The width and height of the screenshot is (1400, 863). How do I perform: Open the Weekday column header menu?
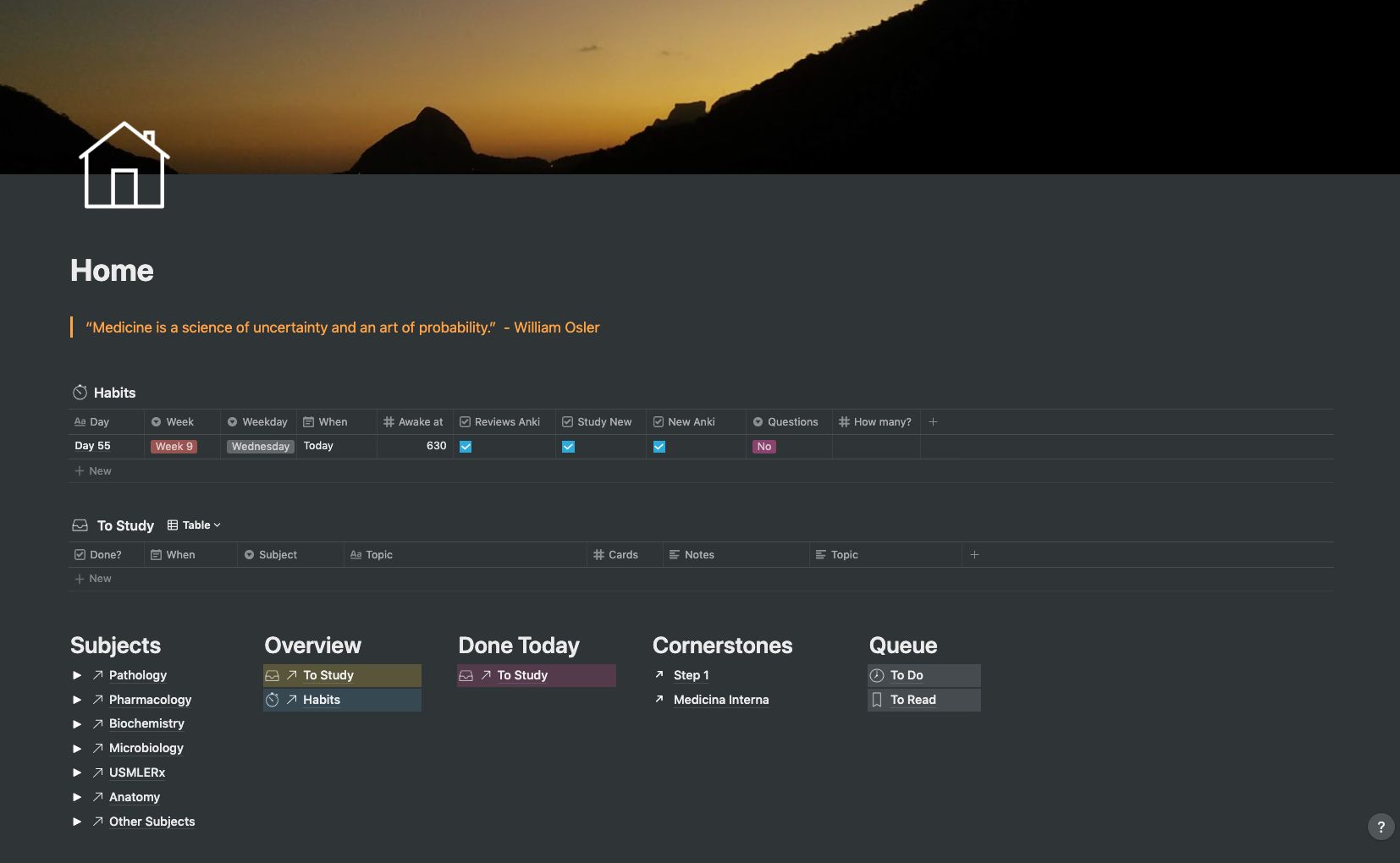[257, 421]
